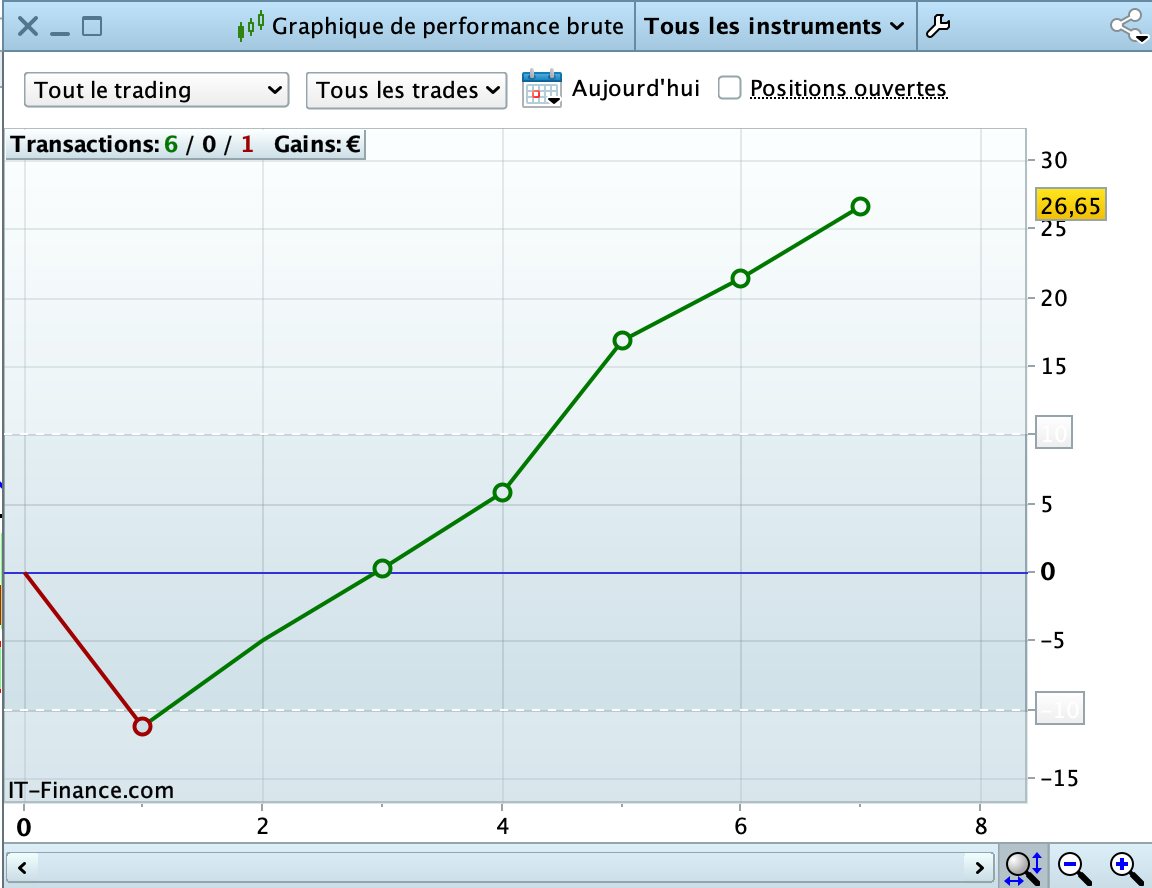
Task: Minimize the performance chart window
Action: click(x=60, y=32)
